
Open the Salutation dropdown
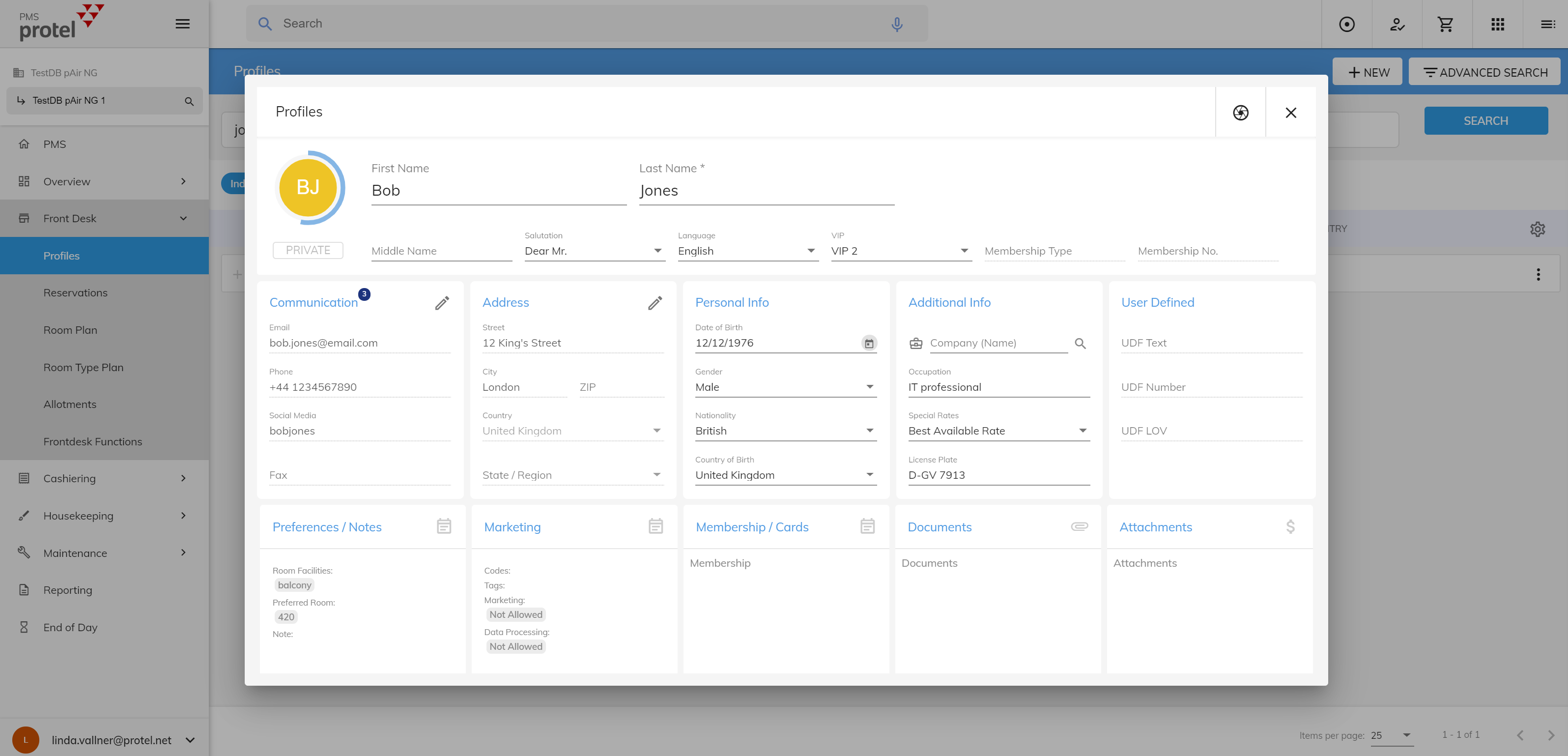[x=594, y=251]
